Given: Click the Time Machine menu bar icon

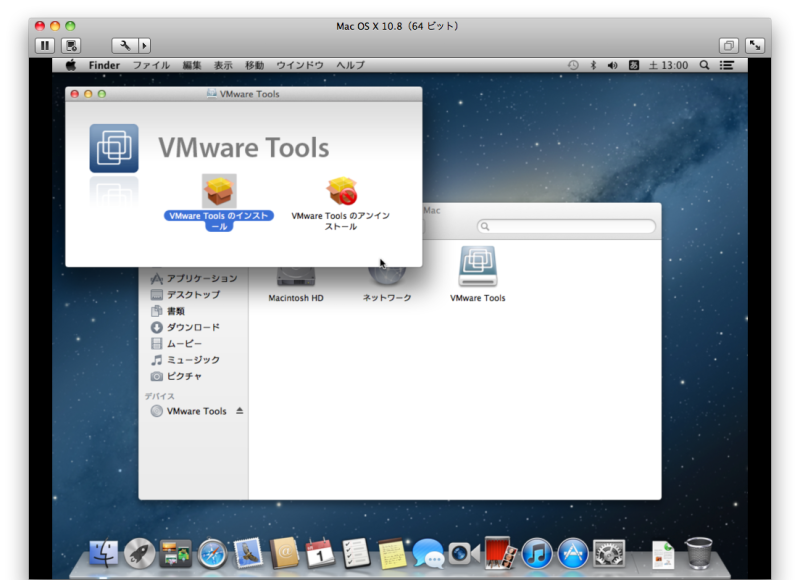Looking at the screenshot, I should pos(573,65).
